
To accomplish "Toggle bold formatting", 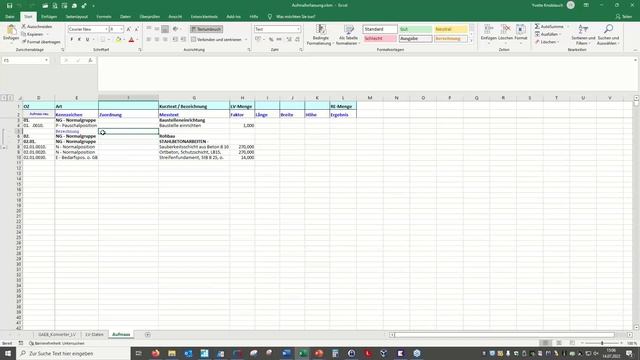I will [x=71, y=40].
